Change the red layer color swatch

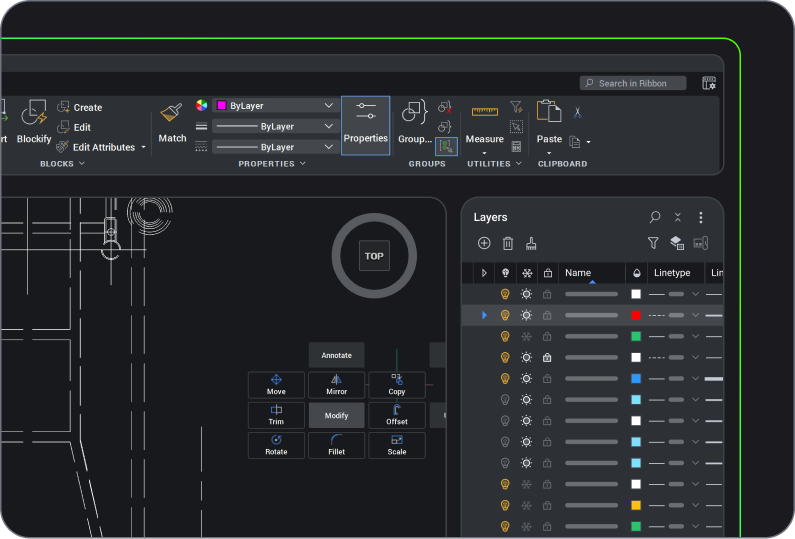636,315
